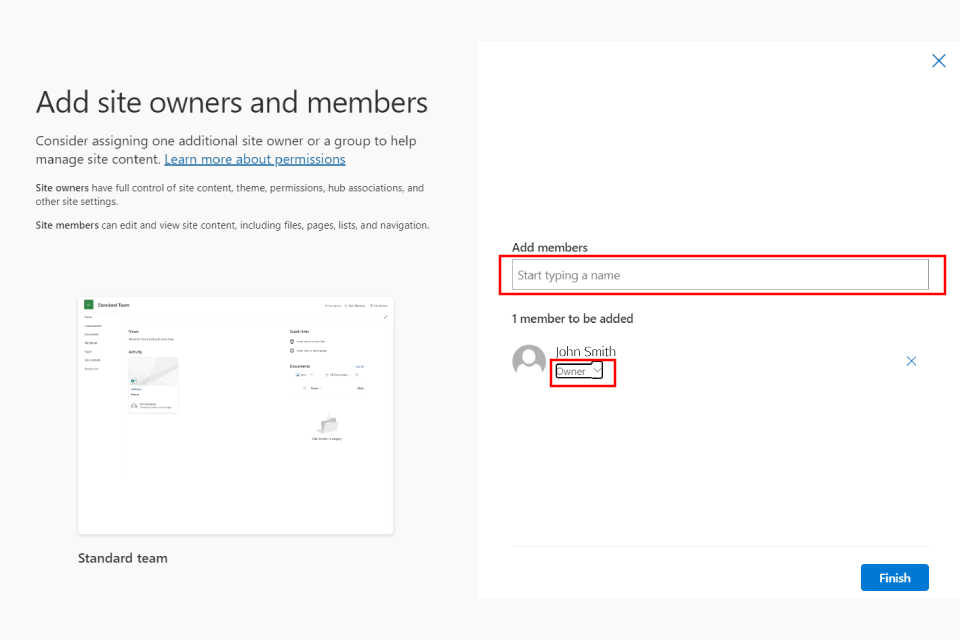This screenshot has height=640, width=960.
Task: Click See all in preview Documents section
Action: [360, 367]
